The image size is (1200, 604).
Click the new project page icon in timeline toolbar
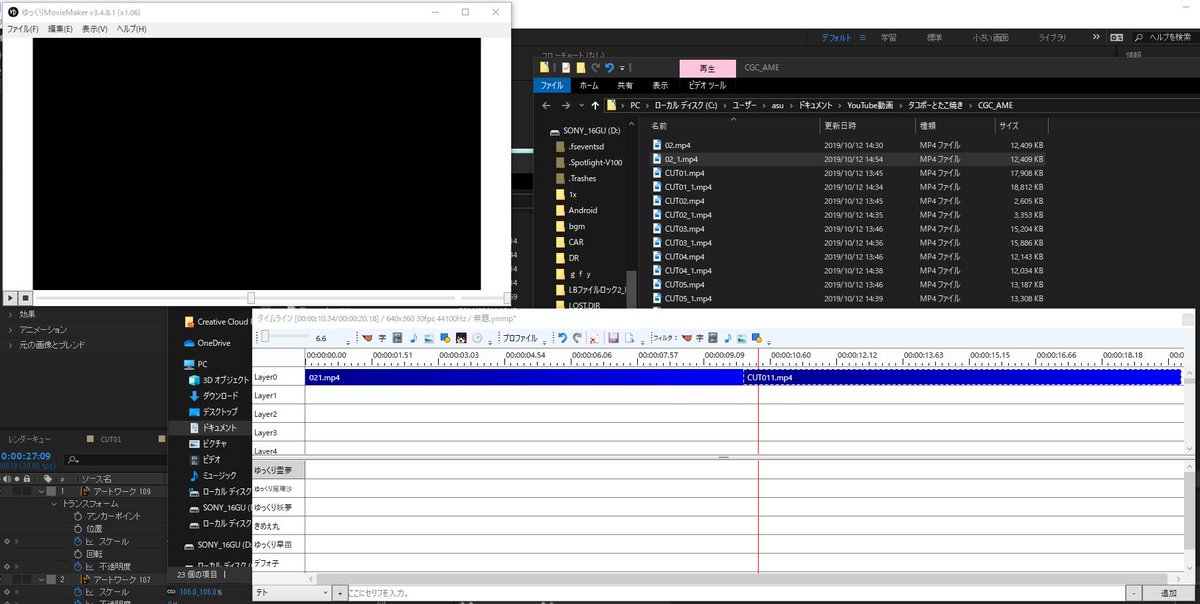(x=629, y=338)
